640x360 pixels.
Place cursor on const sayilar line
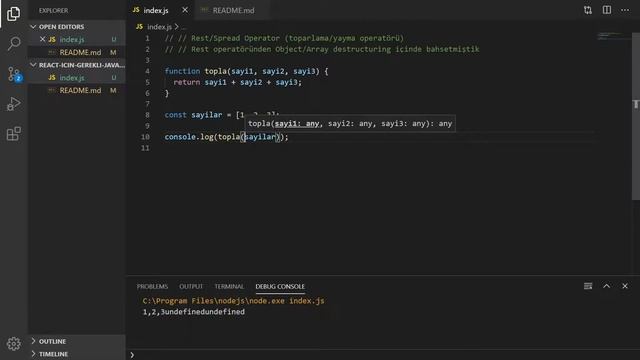pyautogui.click(x=222, y=115)
